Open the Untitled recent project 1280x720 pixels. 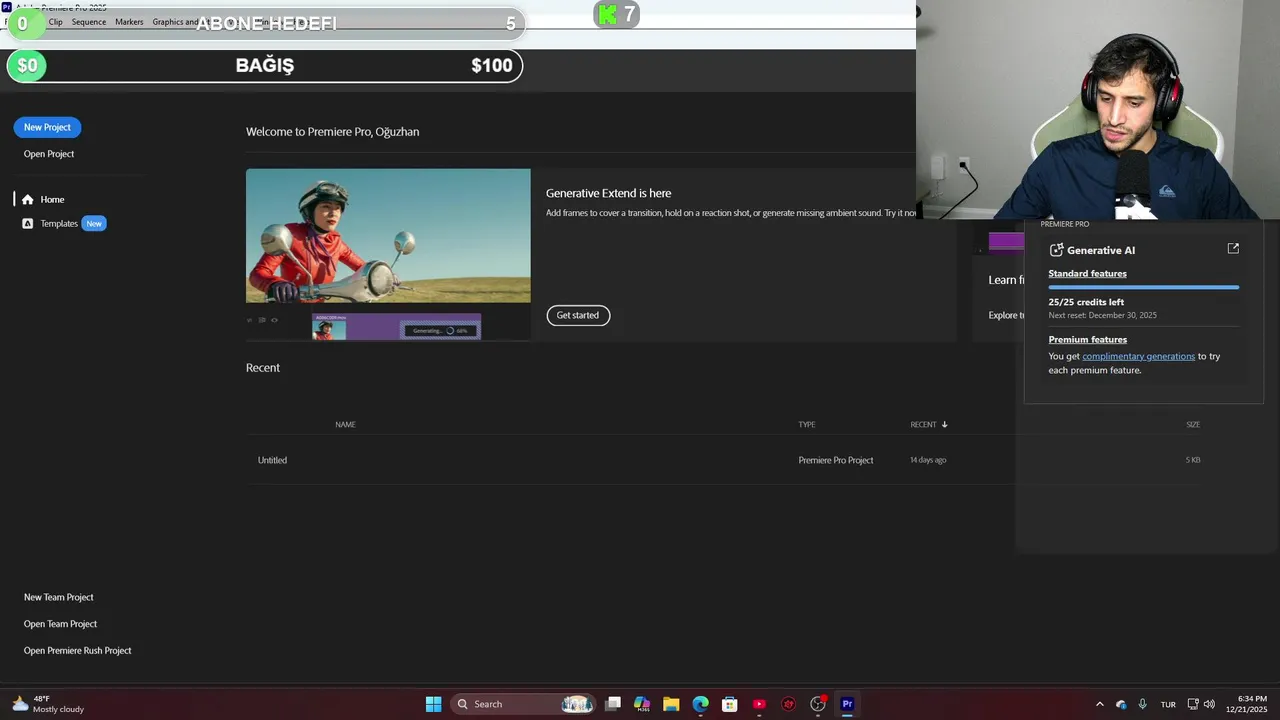click(272, 460)
